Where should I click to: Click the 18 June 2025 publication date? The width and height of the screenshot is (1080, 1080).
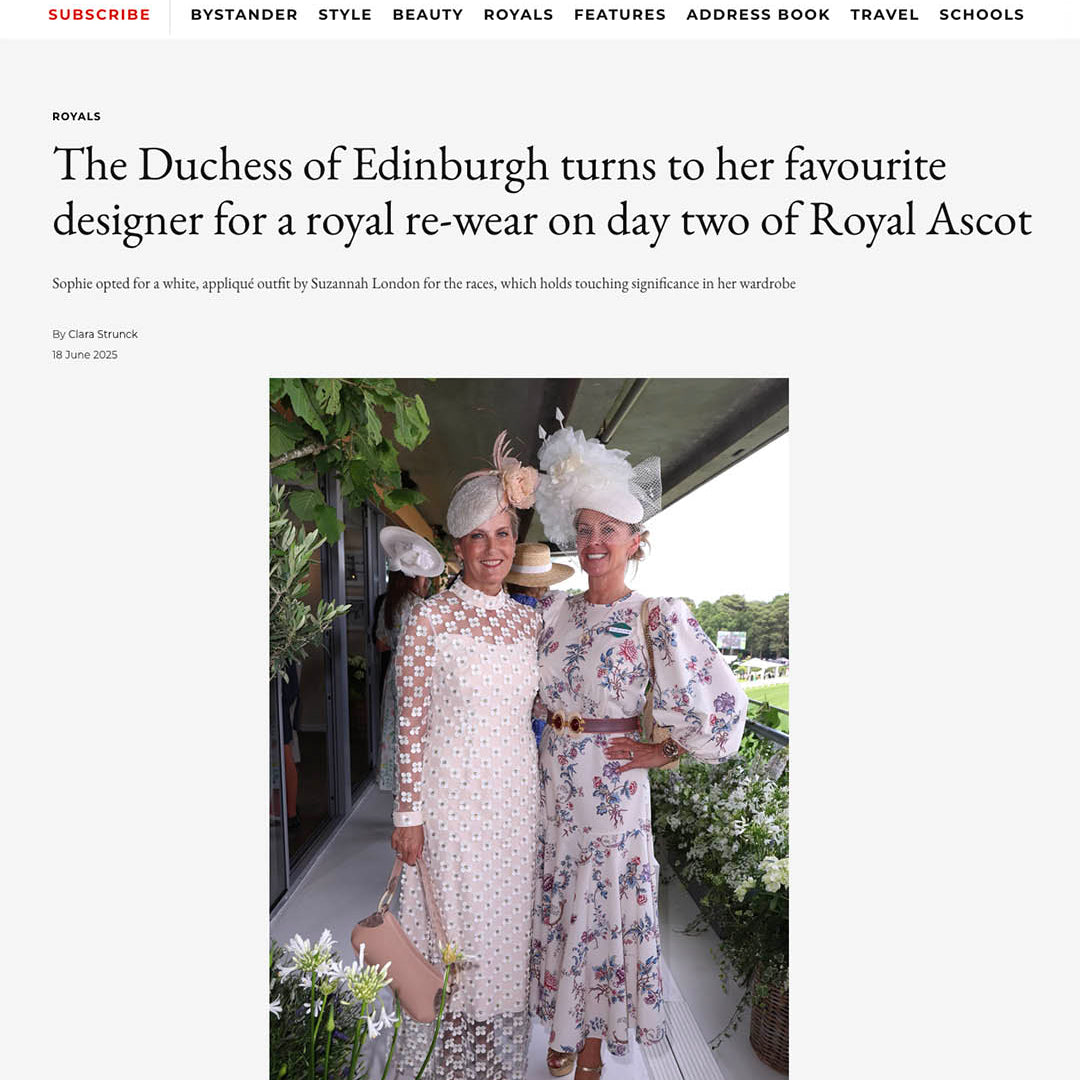(x=85, y=355)
